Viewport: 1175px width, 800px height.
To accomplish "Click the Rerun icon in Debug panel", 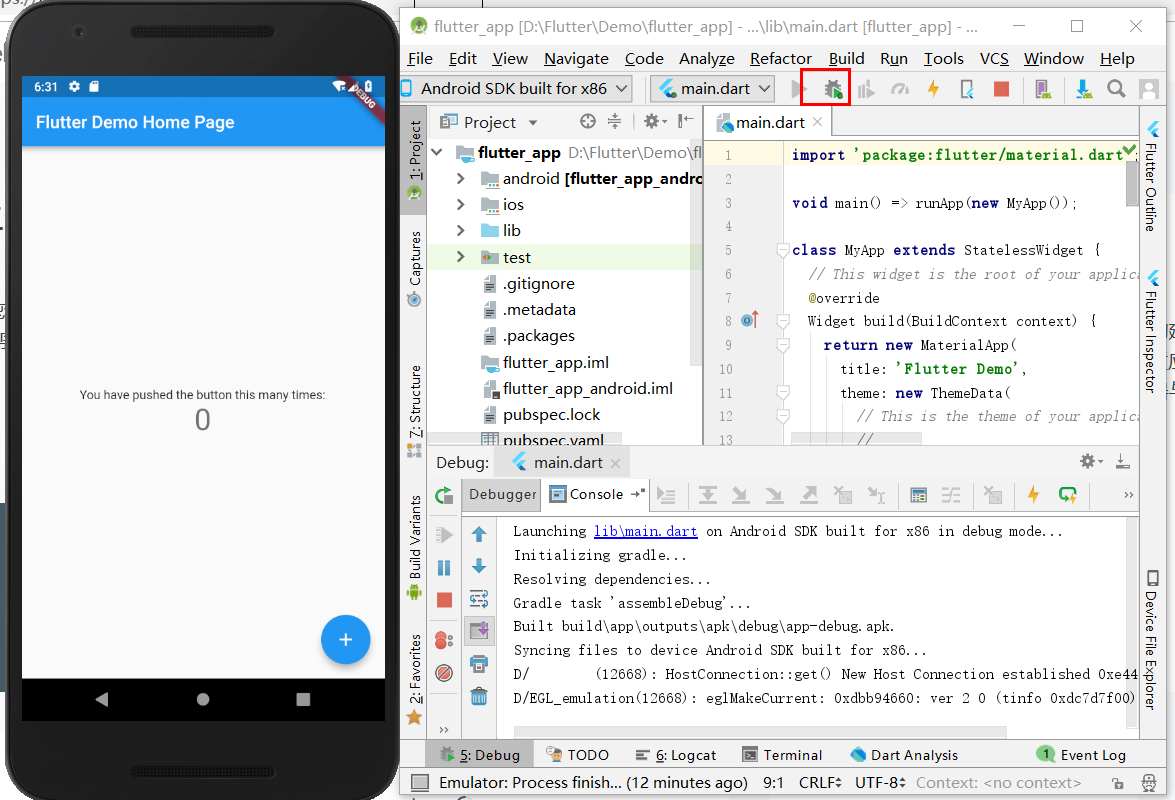I will [x=444, y=495].
